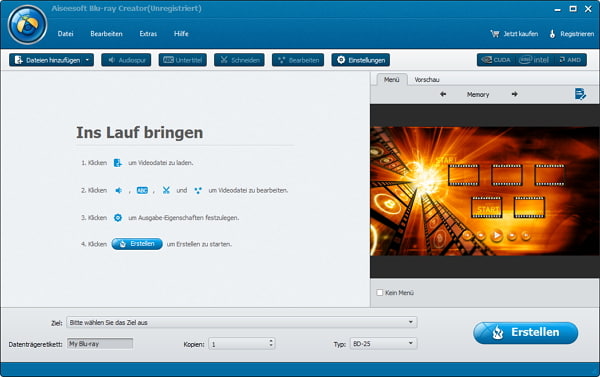This screenshot has height=377, width=600.
Task: Enable the Kein Menü checkbox
Action: pyautogui.click(x=380, y=292)
